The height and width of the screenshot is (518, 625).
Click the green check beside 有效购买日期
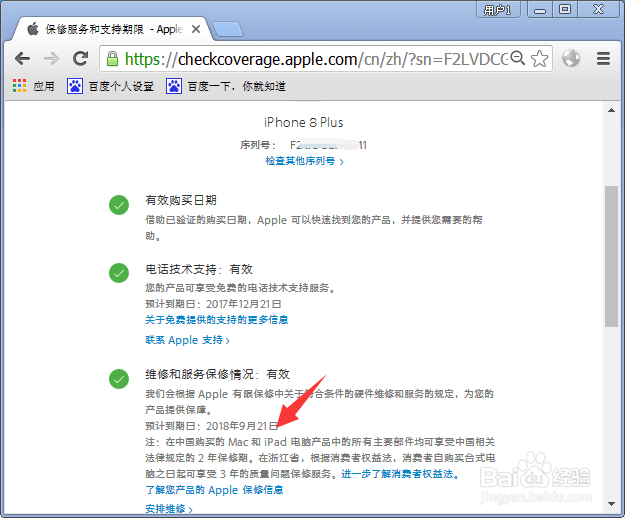click(119, 205)
